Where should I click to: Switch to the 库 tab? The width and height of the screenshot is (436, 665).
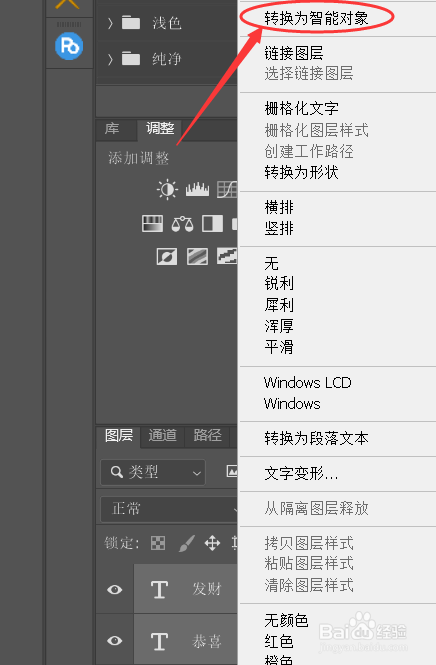pyautogui.click(x=112, y=129)
